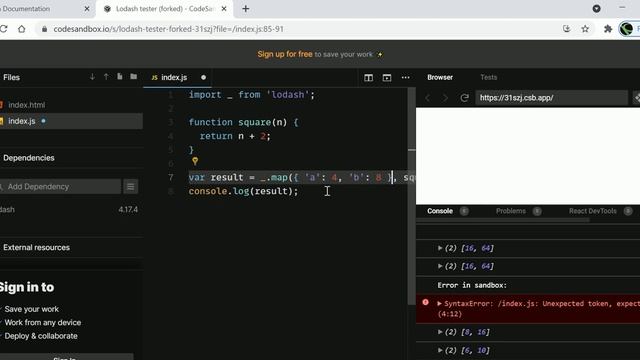Click the return n + 2 line
The height and width of the screenshot is (360, 640).
coord(235,136)
